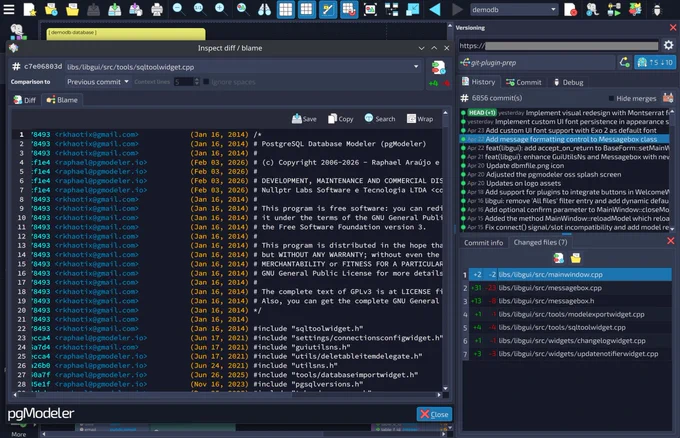Click the sync push pull button

[655, 62]
